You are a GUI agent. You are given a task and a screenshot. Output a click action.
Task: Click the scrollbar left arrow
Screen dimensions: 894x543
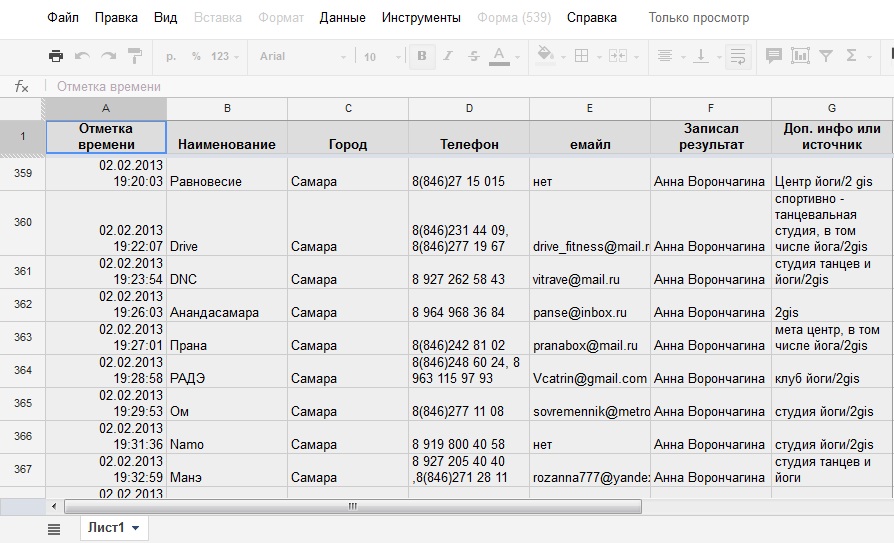click(54, 506)
